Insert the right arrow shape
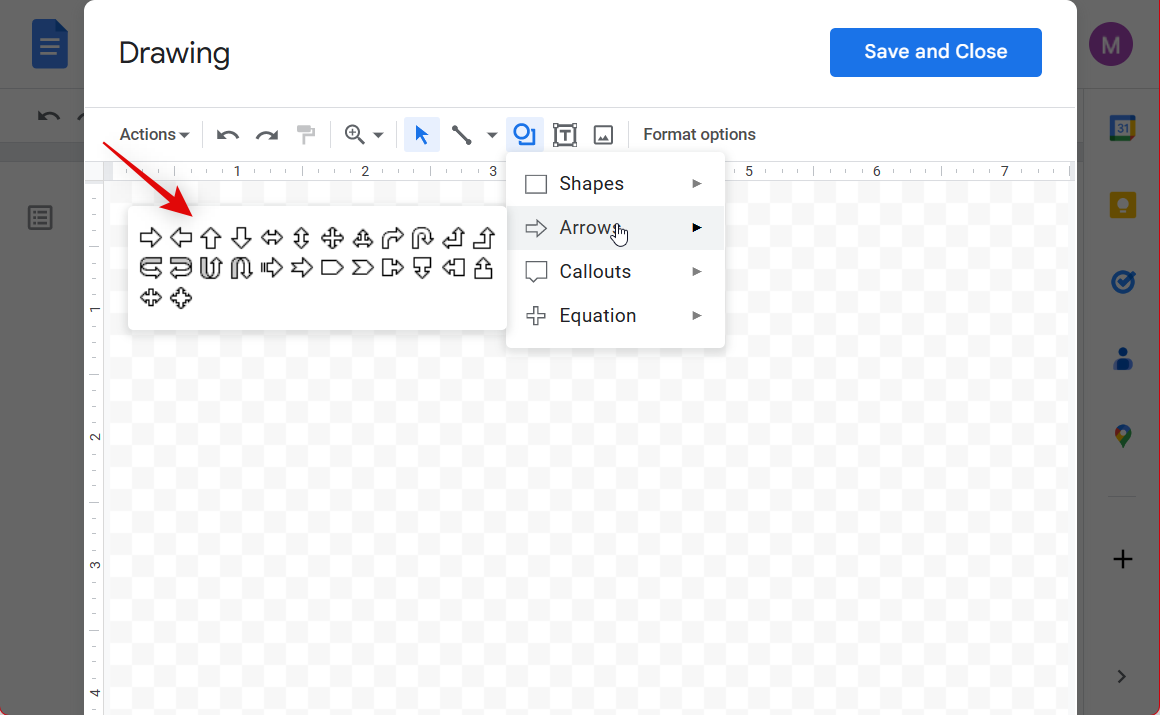1160x715 pixels. 150,238
